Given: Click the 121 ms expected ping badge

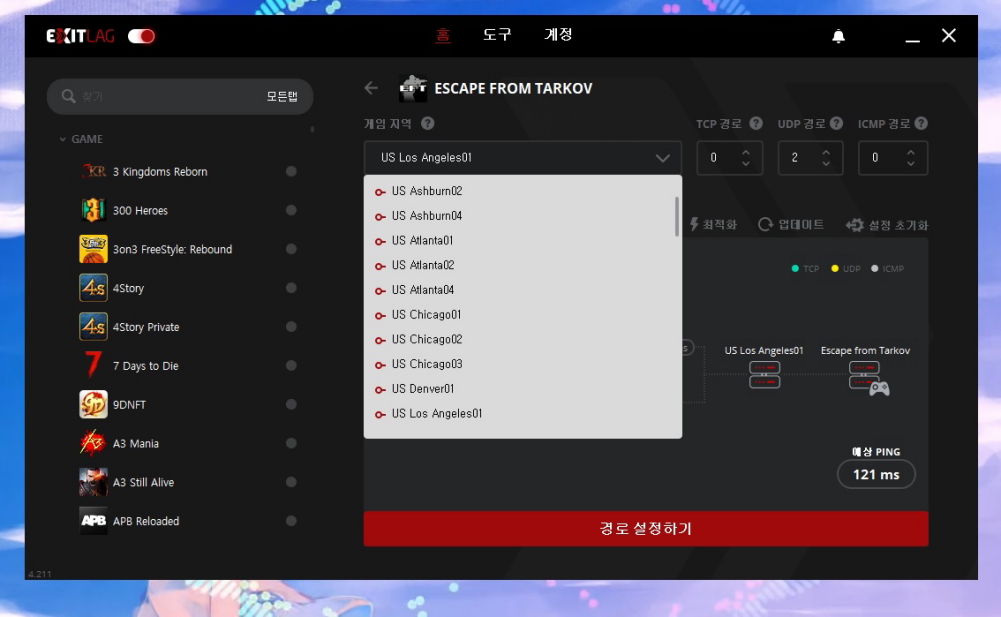Looking at the screenshot, I should tap(876, 475).
